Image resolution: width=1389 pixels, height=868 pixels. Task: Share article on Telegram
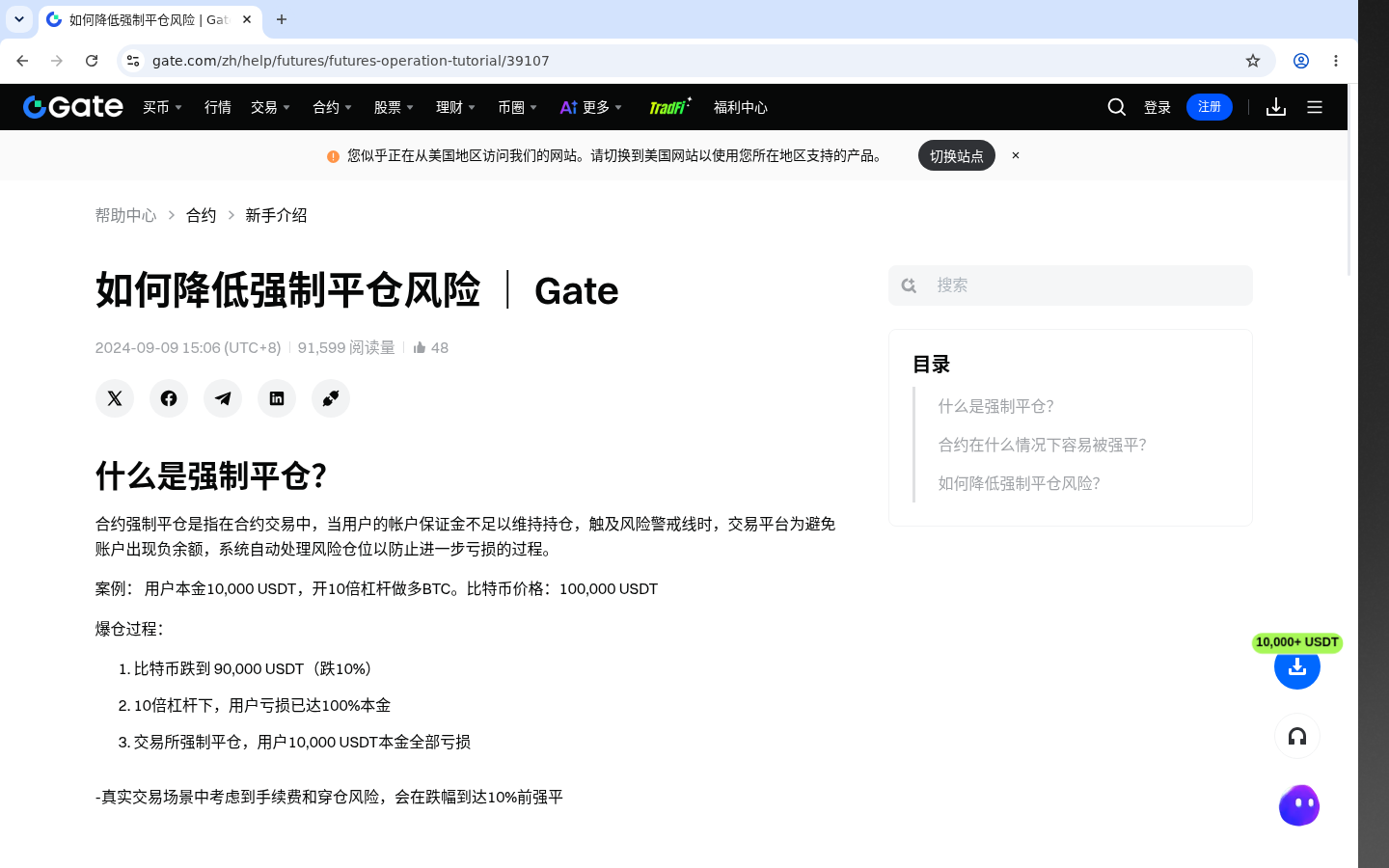click(223, 398)
